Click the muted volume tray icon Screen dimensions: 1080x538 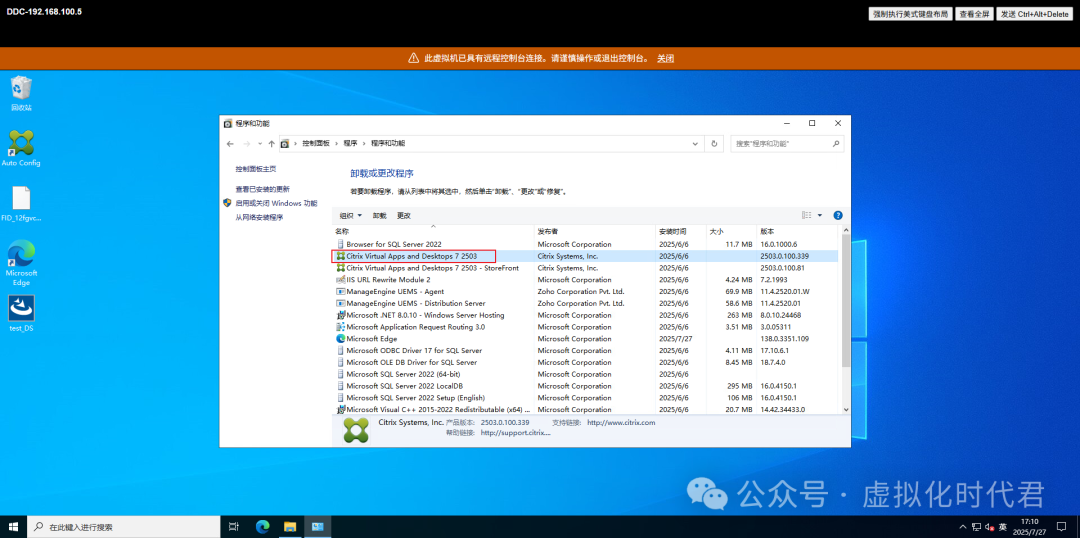[990, 527]
